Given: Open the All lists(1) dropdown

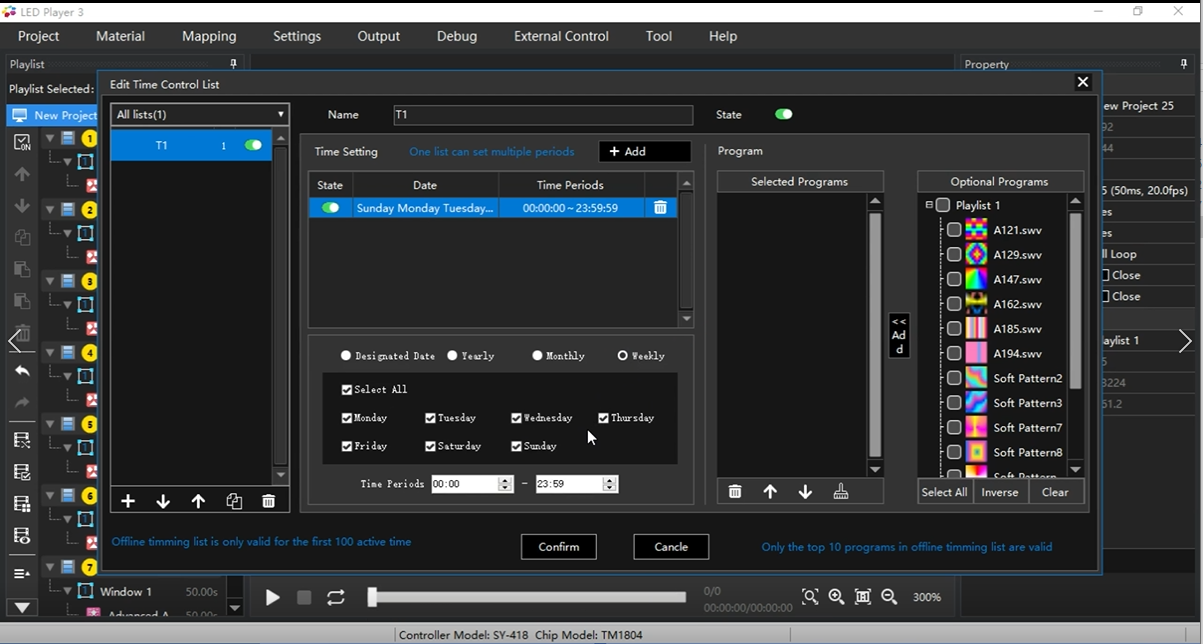Looking at the screenshot, I should click(x=200, y=115).
